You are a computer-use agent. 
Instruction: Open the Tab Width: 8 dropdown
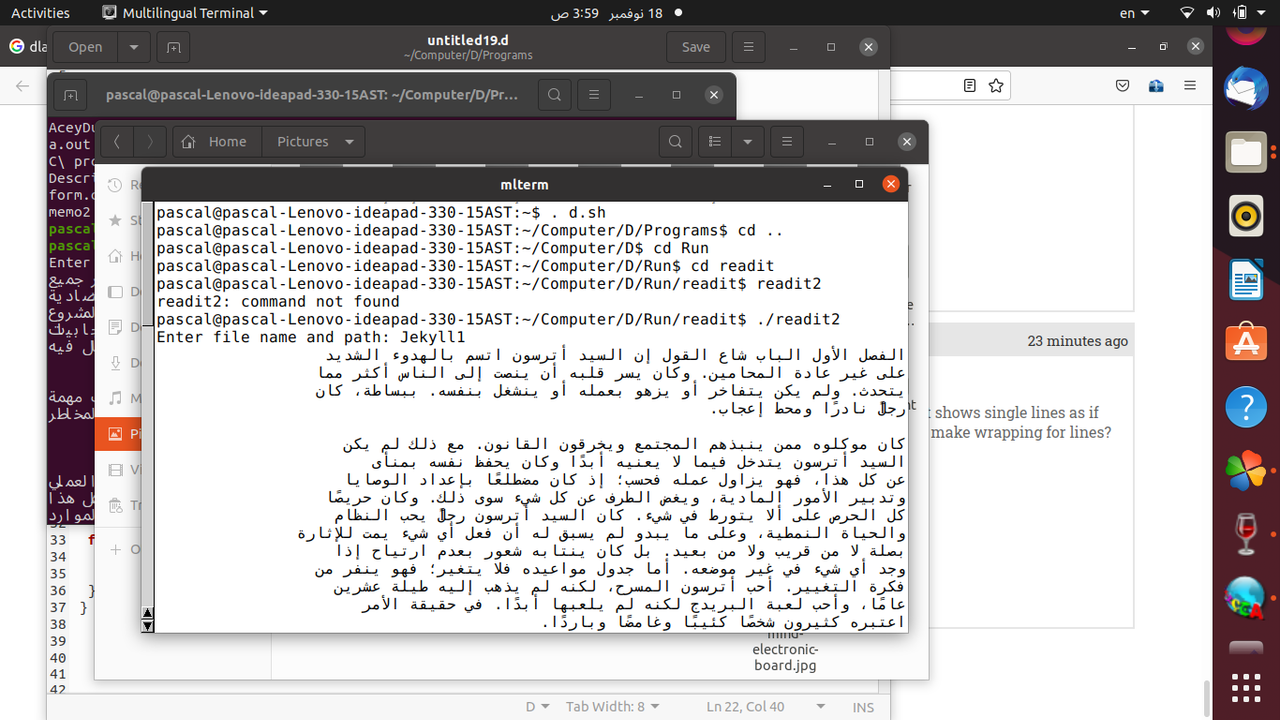[x=613, y=707]
